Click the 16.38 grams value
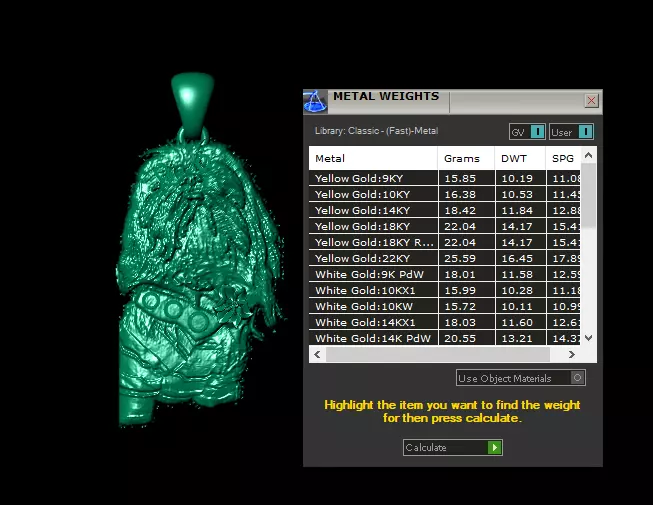Viewport: 653px width, 505px height. (460, 194)
